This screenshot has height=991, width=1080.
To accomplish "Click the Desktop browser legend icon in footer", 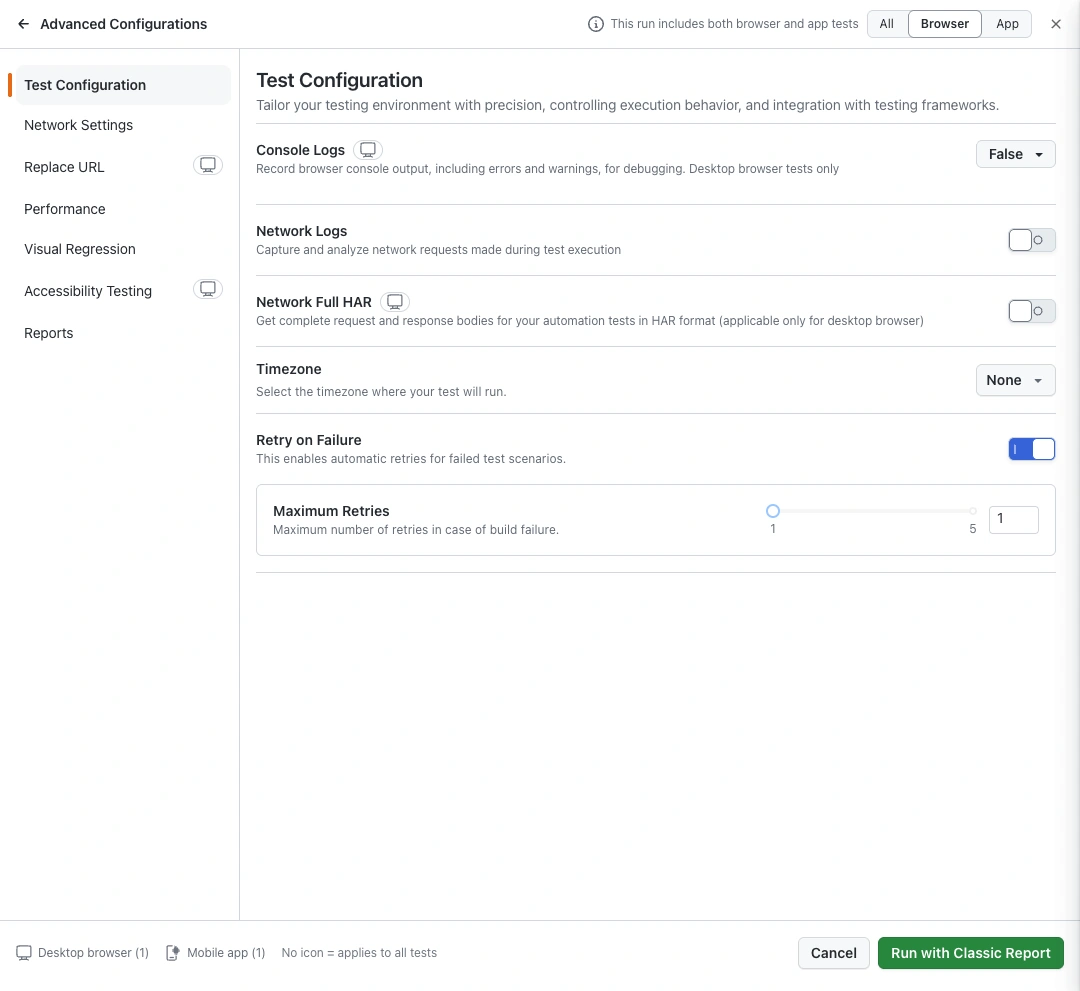I will coord(24,953).
